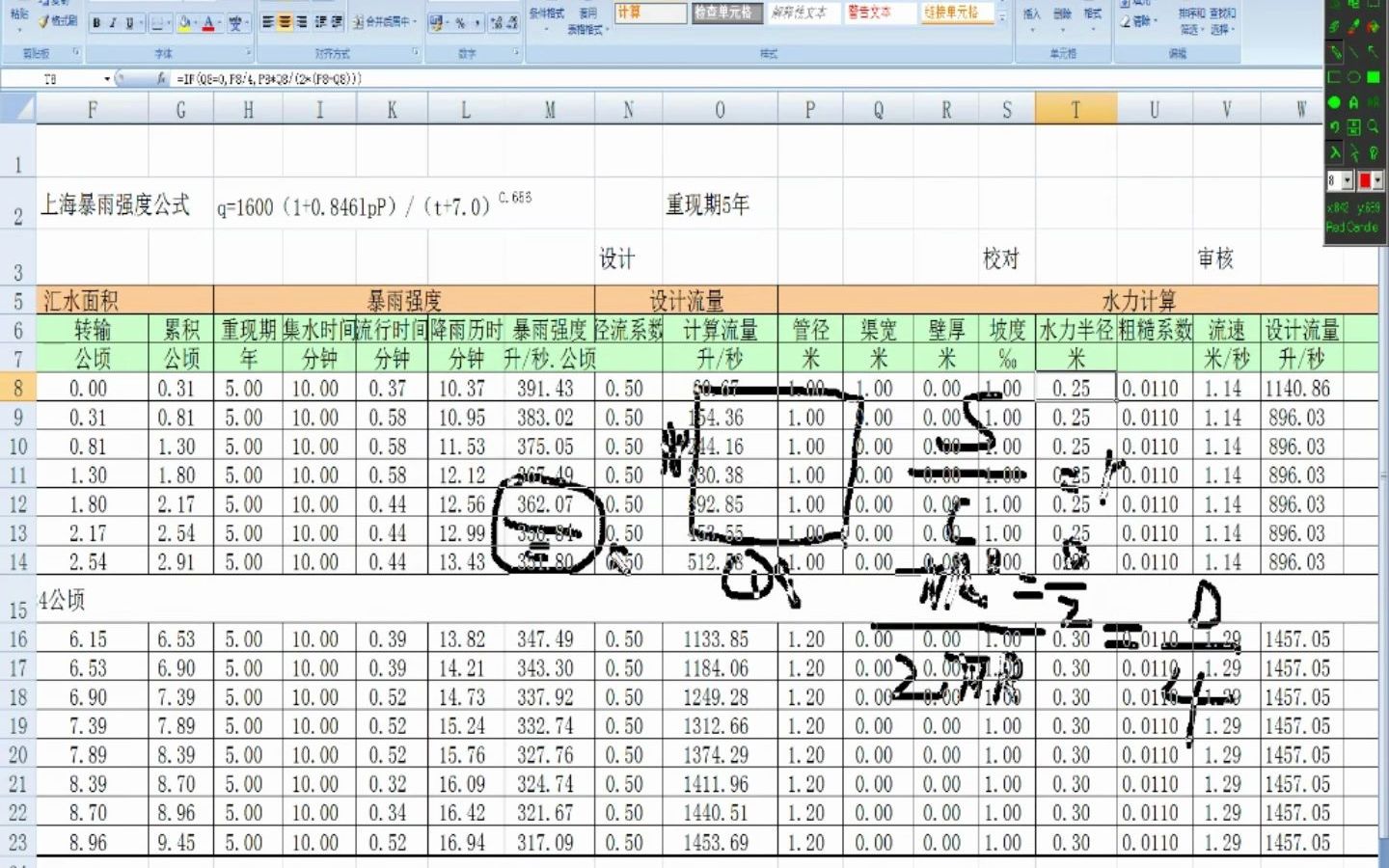Expand the cell styles gallery
1389x868 pixels.
coord(1002,17)
